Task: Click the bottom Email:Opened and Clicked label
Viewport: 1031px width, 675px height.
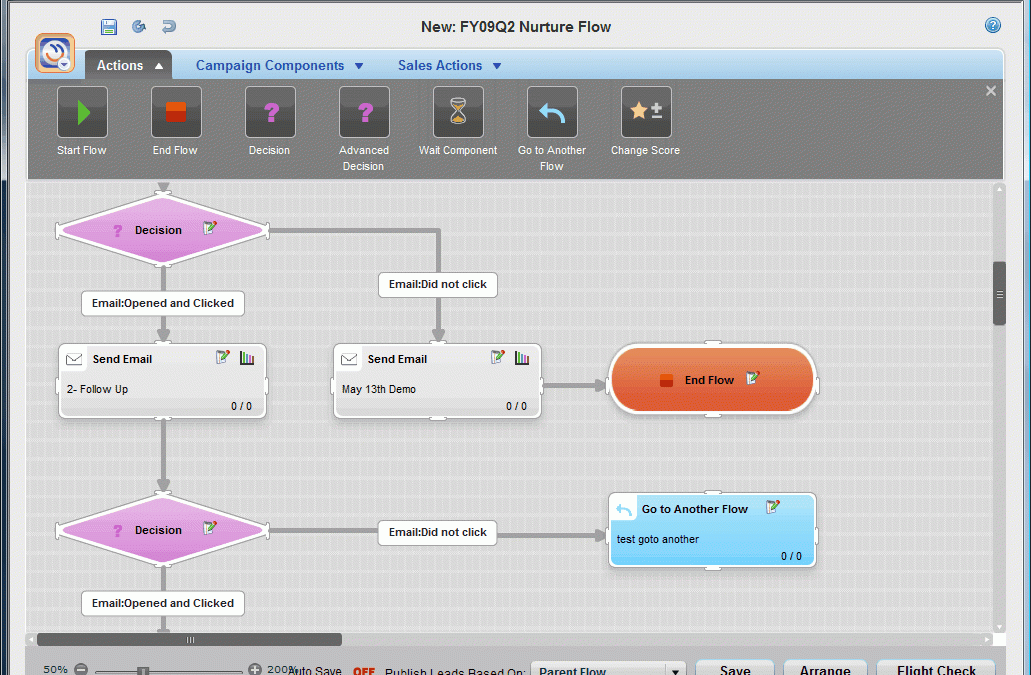Action: 163,603
